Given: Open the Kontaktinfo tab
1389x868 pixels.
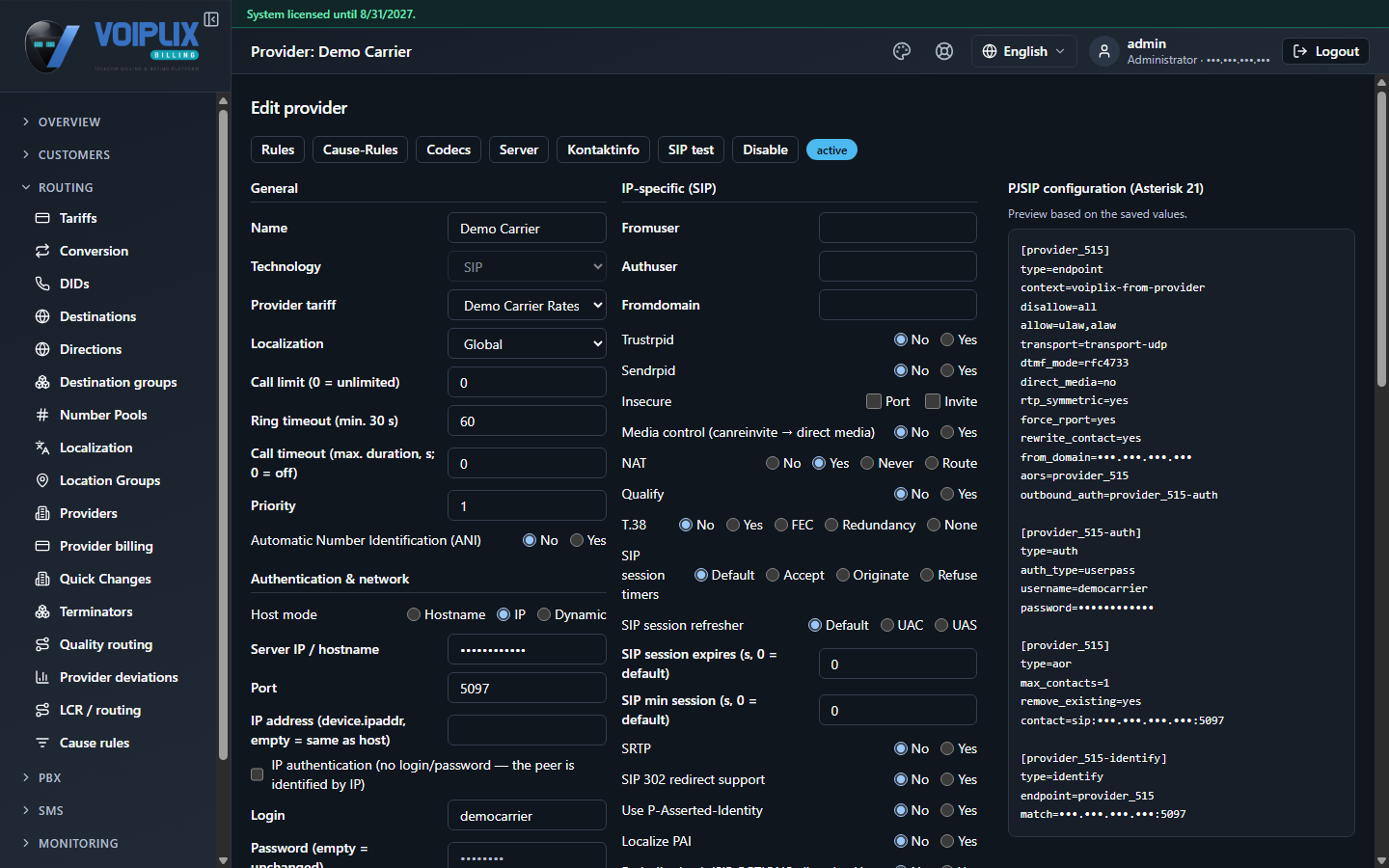Looking at the screenshot, I should [x=603, y=149].
